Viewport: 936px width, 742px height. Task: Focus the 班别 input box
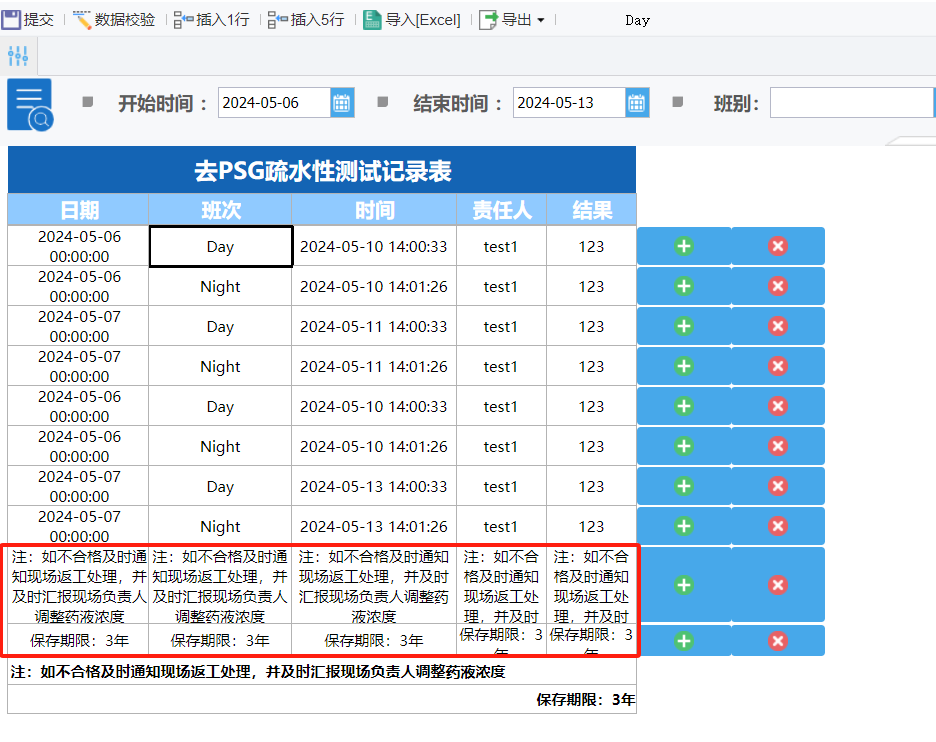coord(852,103)
